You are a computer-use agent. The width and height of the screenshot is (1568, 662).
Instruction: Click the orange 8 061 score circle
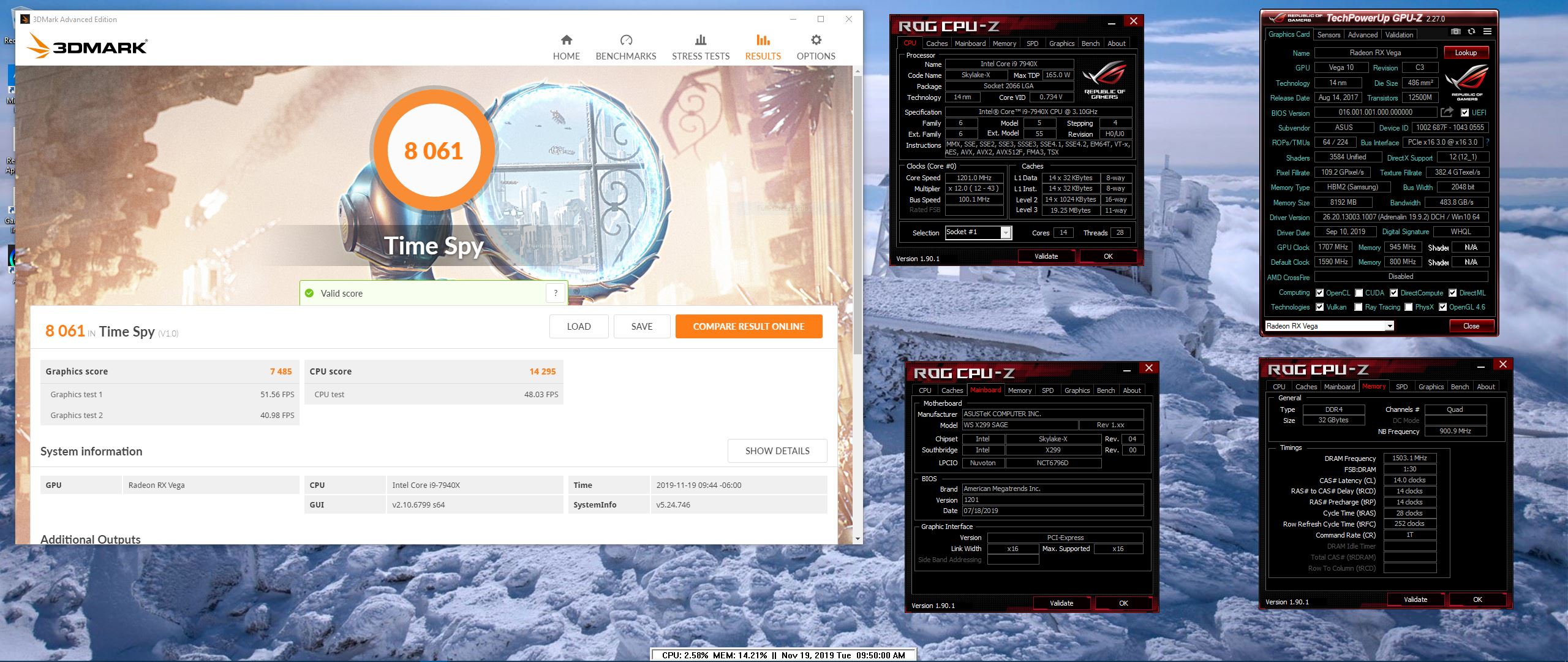pos(433,151)
